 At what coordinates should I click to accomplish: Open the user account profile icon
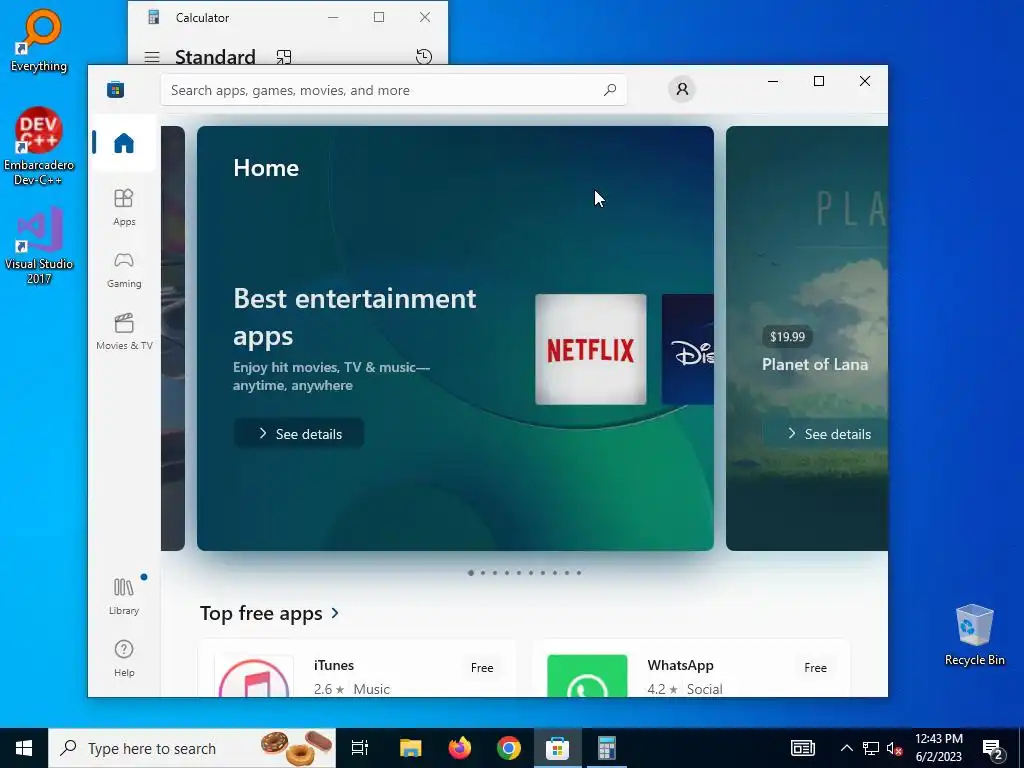pyautogui.click(x=682, y=89)
